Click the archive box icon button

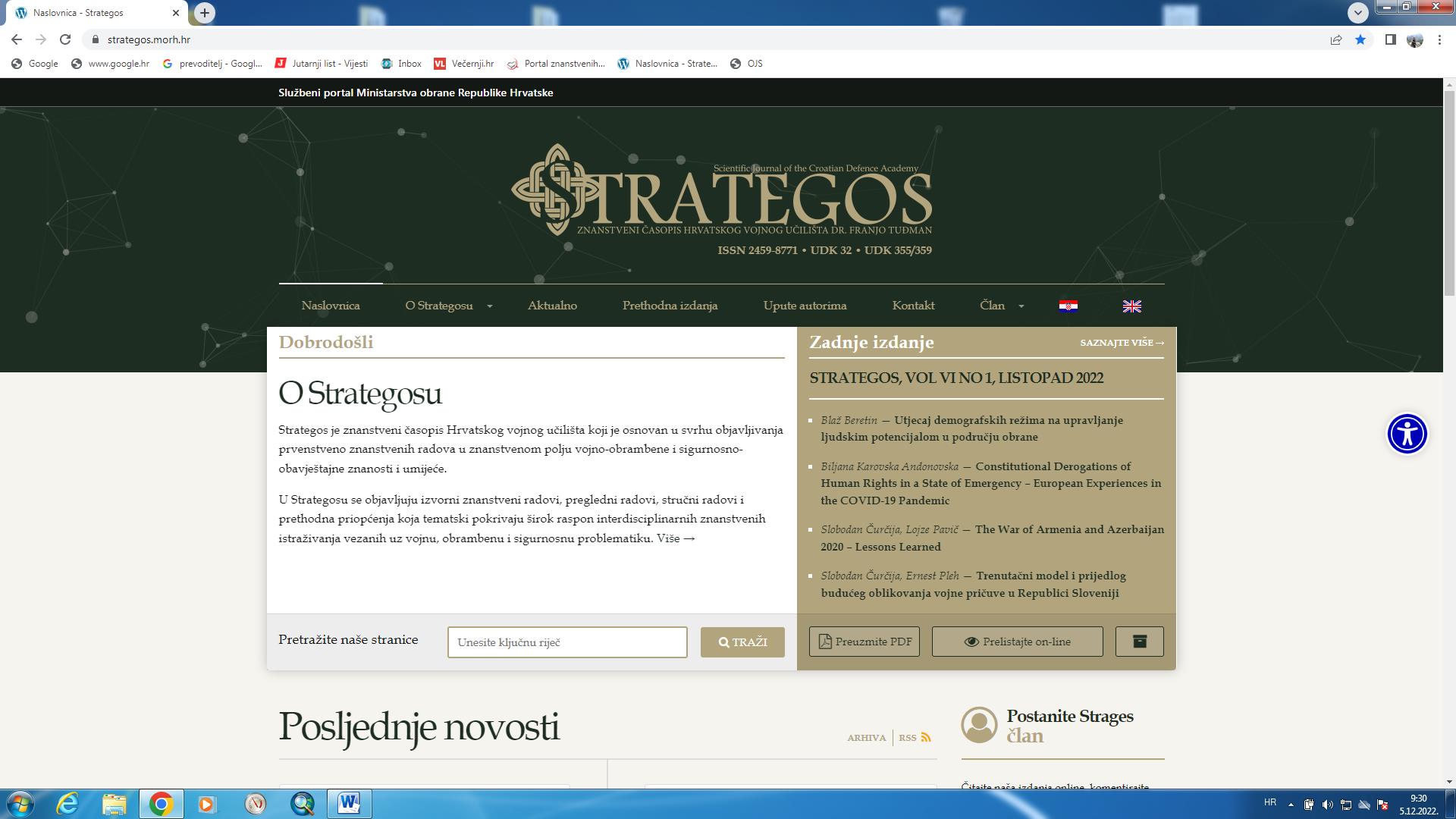(x=1139, y=642)
